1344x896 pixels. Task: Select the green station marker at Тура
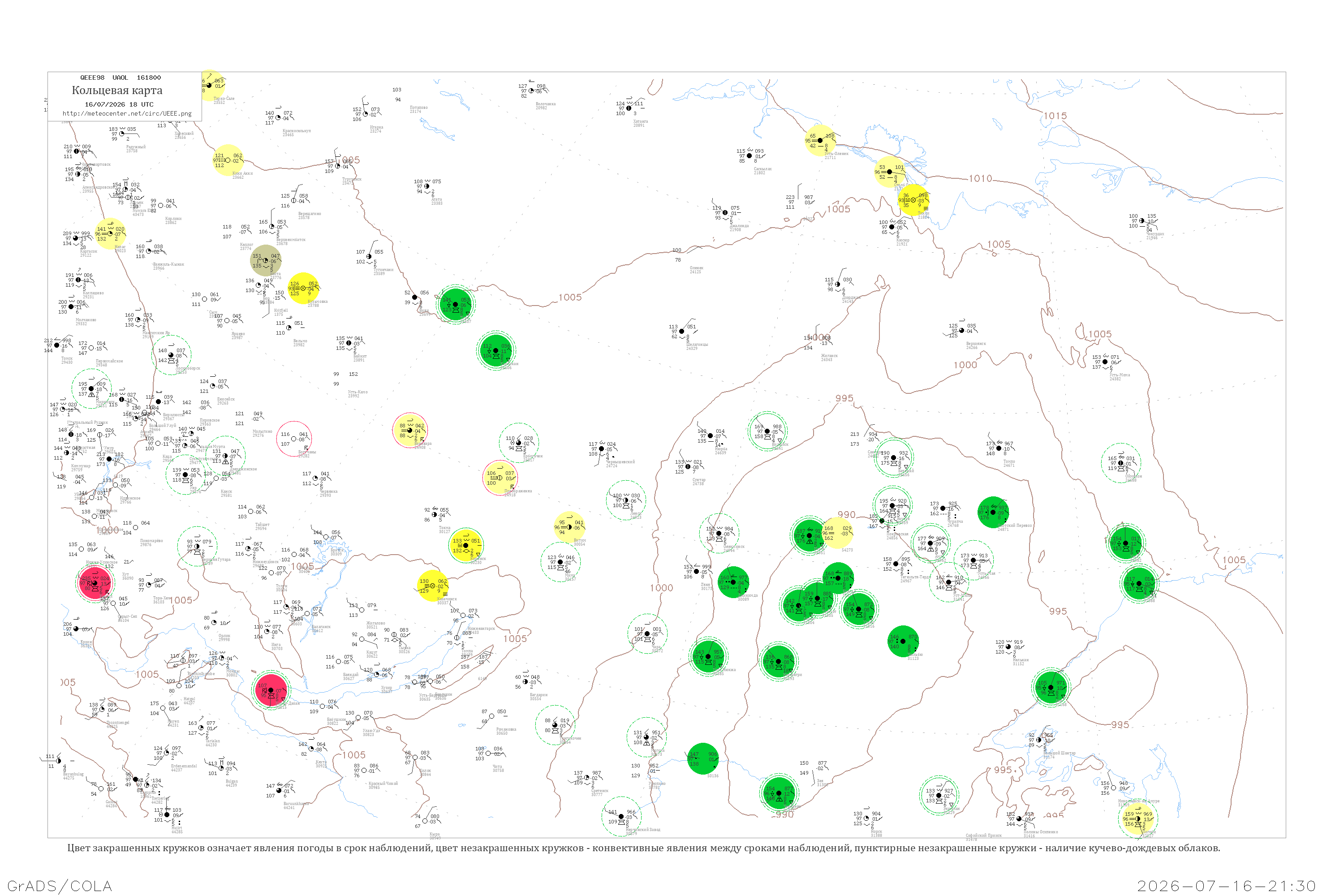[456, 305]
